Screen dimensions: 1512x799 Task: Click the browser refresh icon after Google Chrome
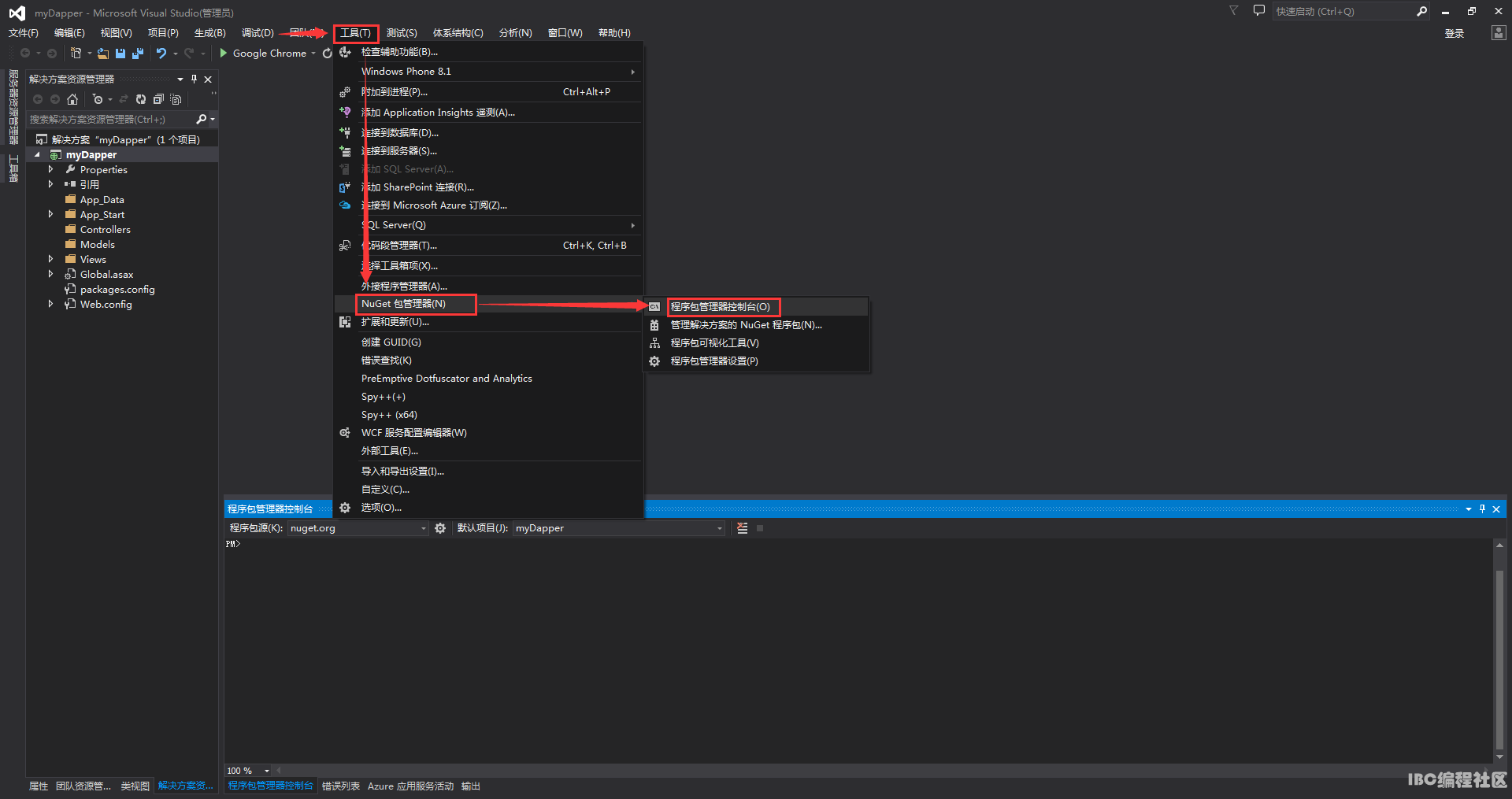point(327,54)
